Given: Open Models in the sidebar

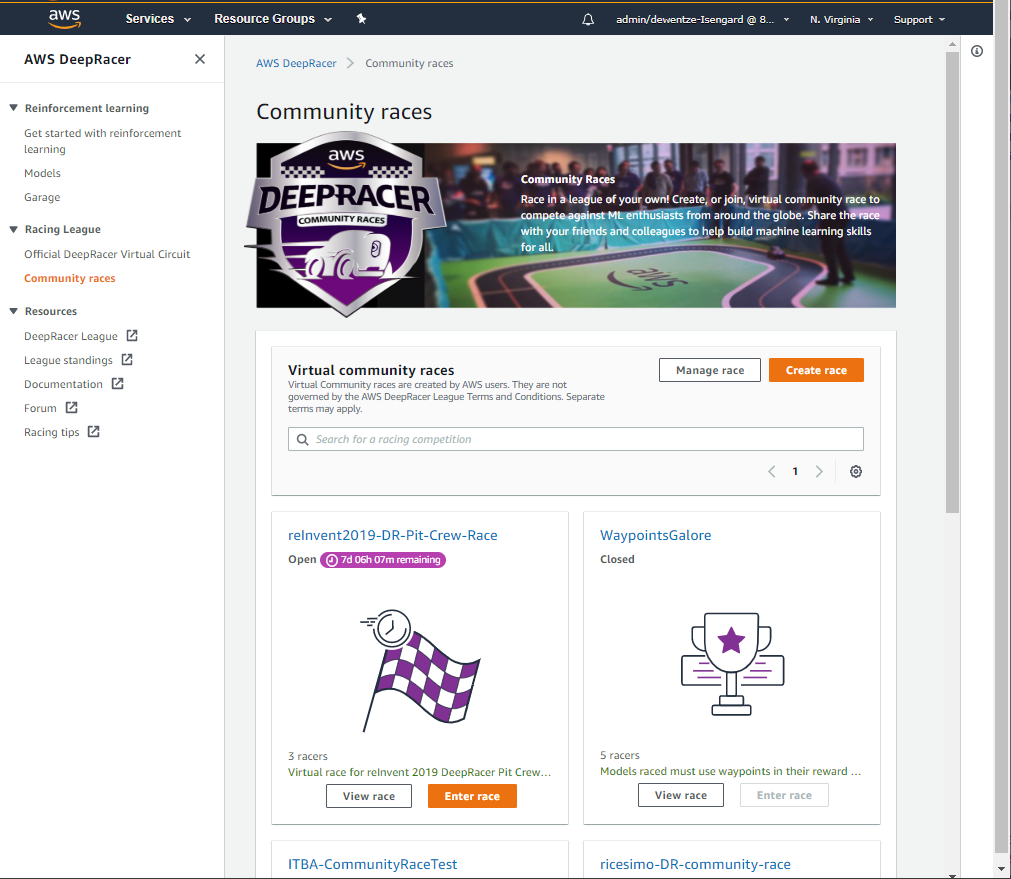Looking at the screenshot, I should [x=42, y=173].
